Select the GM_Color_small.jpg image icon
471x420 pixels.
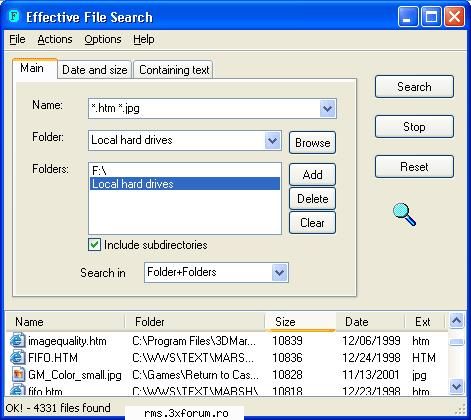[x=18, y=374]
